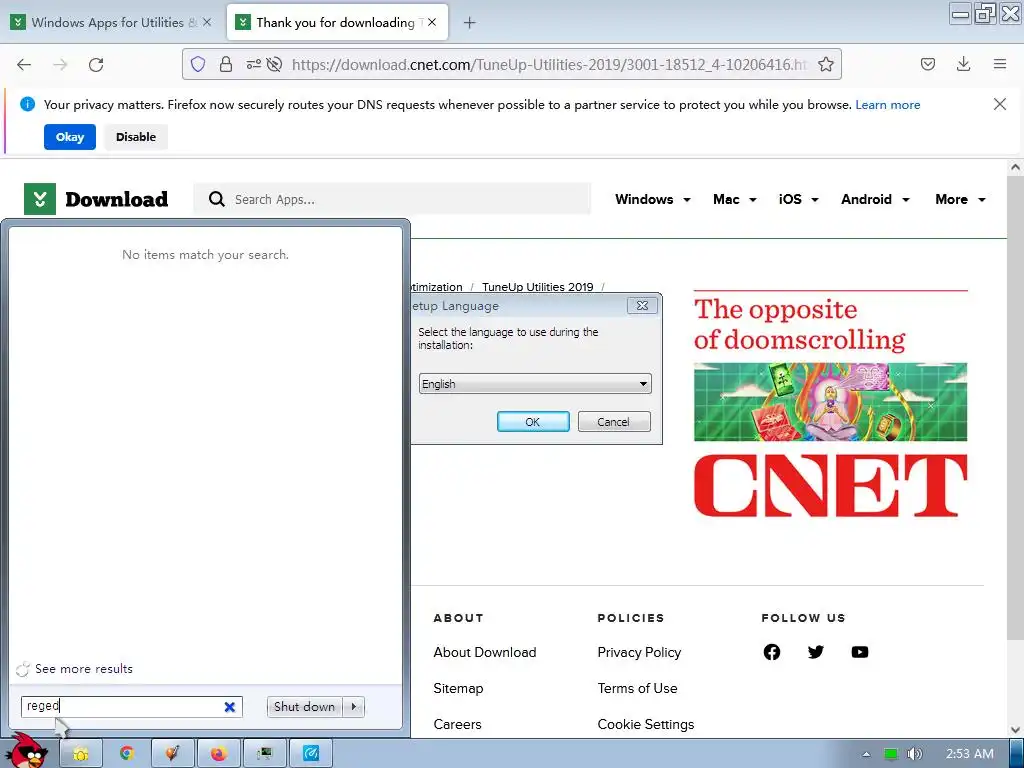Close the Setup Language dialog
The width and height of the screenshot is (1024, 768).
(642, 306)
